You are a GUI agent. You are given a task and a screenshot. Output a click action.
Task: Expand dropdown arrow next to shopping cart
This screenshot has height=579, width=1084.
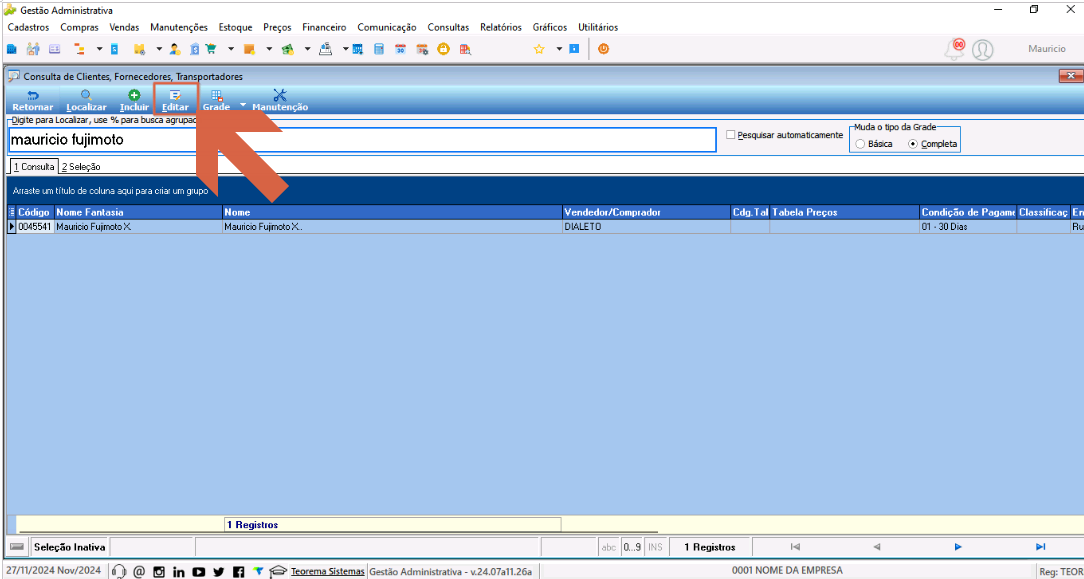pyautogui.click(x=231, y=49)
